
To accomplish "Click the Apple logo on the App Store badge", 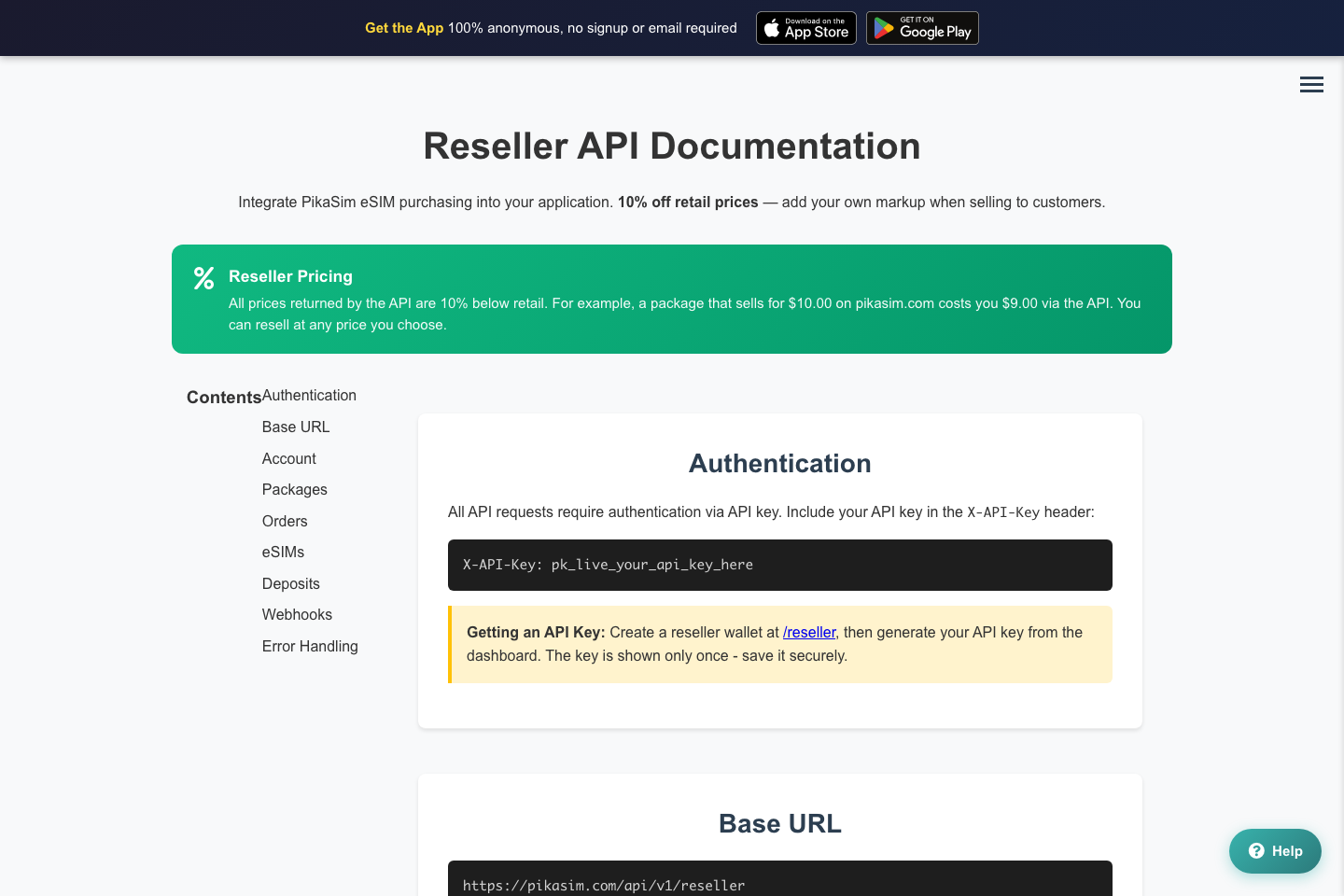I will [x=773, y=28].
